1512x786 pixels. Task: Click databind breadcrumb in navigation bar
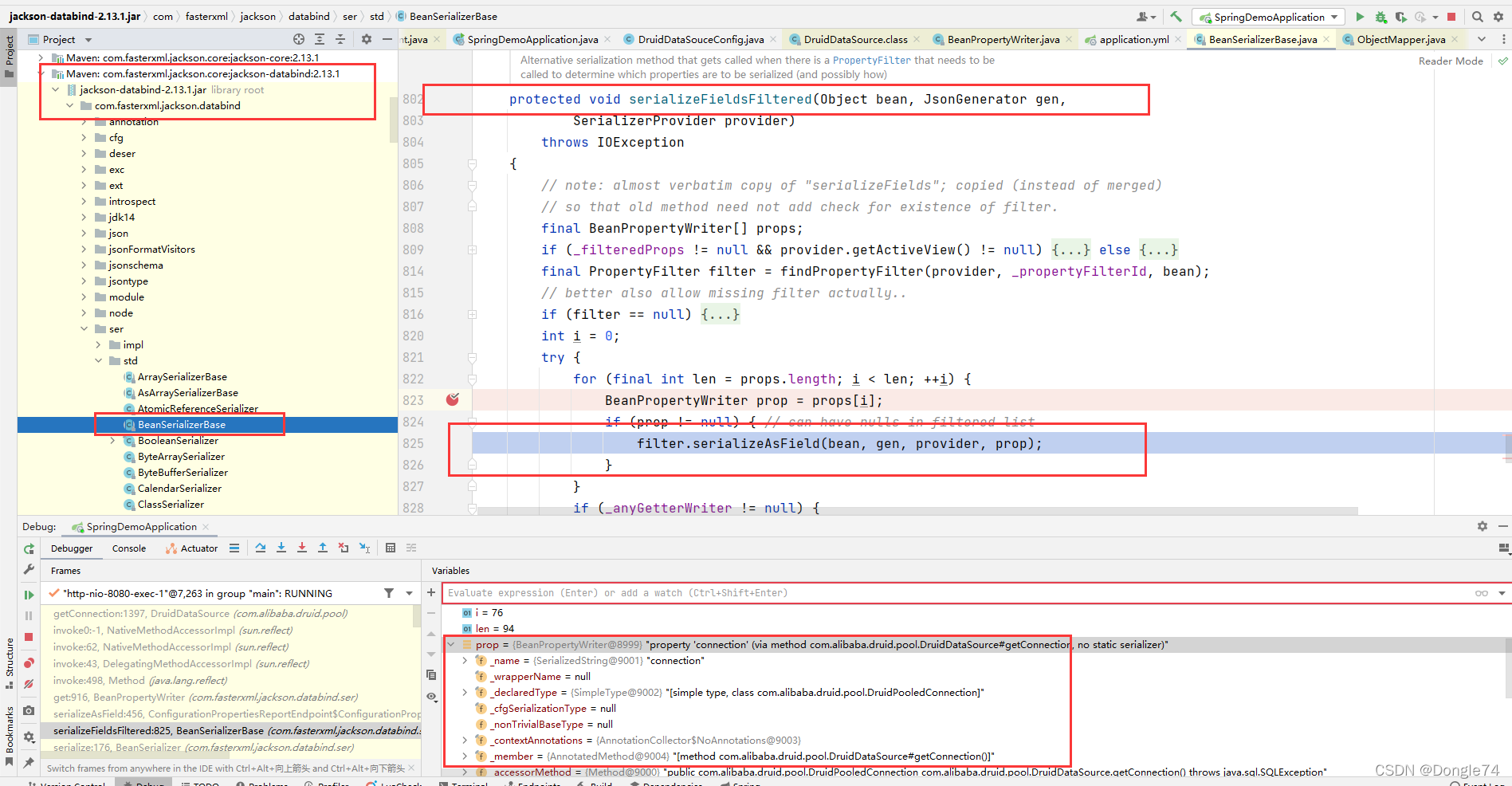pyautogui.click(x=309, y=16)
